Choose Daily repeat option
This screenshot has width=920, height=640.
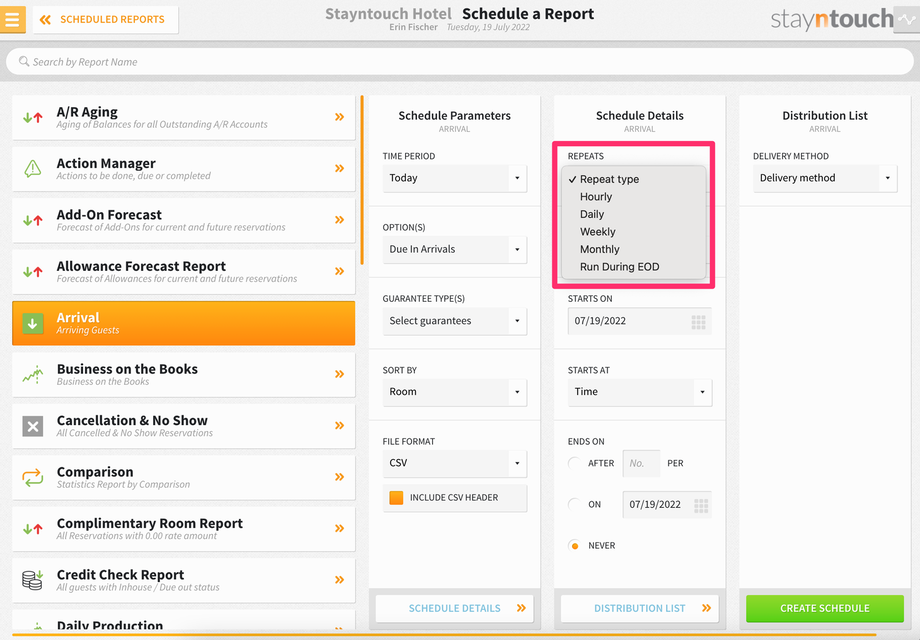coord(634,215)
